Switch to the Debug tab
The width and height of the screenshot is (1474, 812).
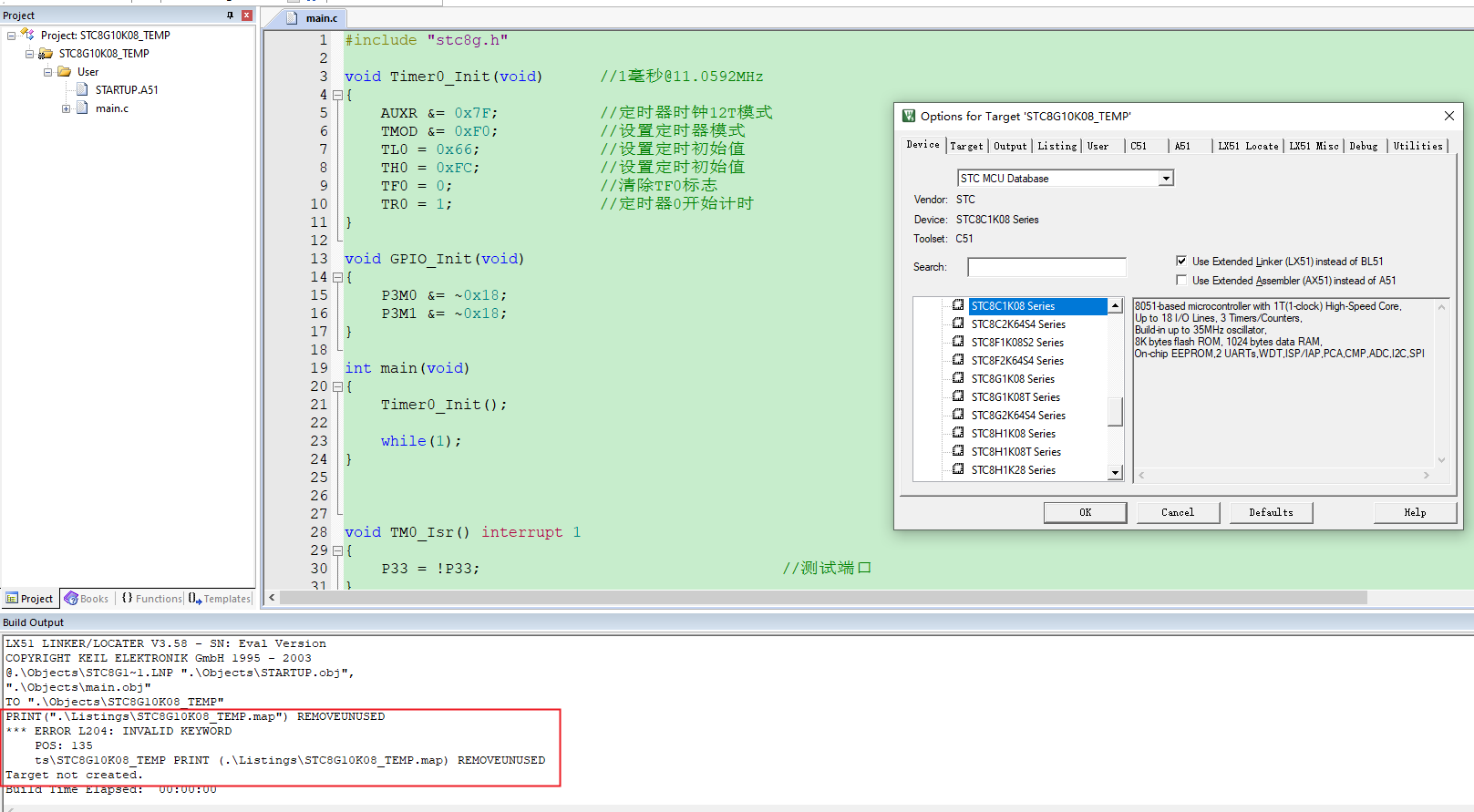tap(1364, 146)
